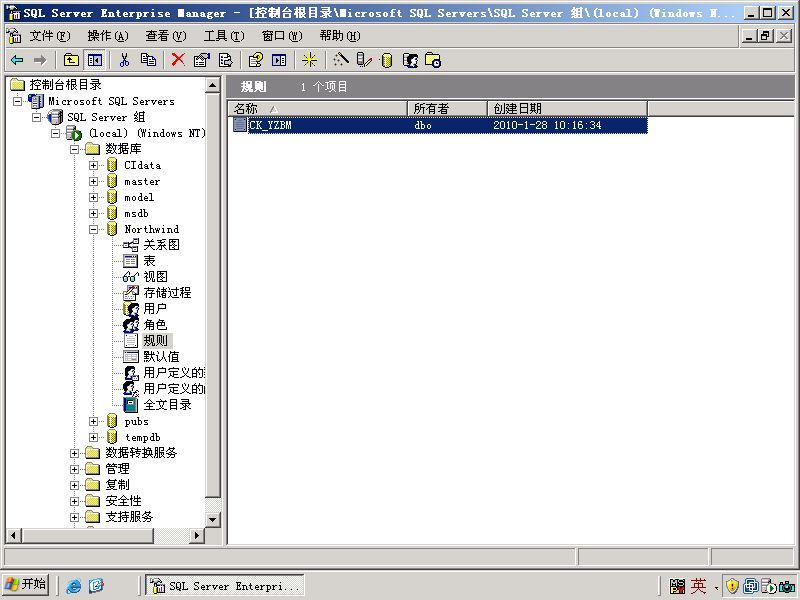Select 视图 under Northwind
Viewport: 800px width, 600px height.
155,277
